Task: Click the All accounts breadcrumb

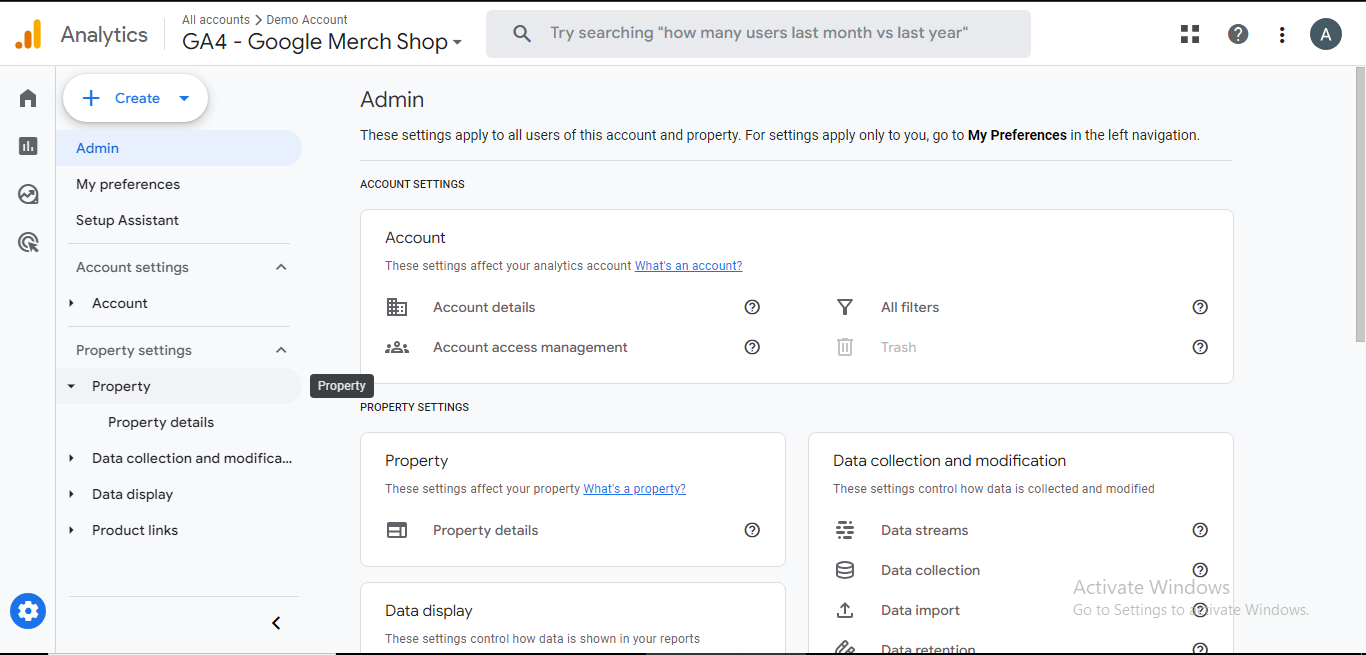Action: pos(216,19)
